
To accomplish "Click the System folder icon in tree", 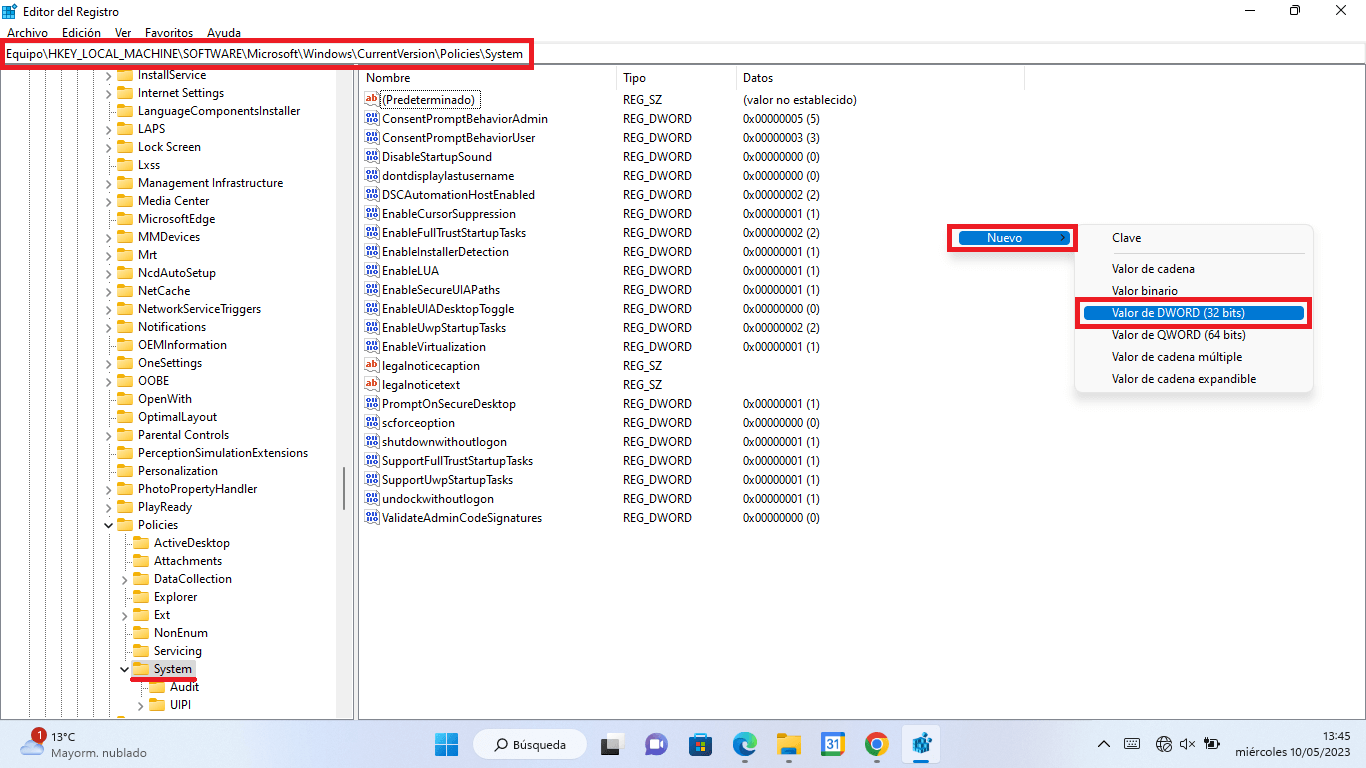I will [141, 669].
